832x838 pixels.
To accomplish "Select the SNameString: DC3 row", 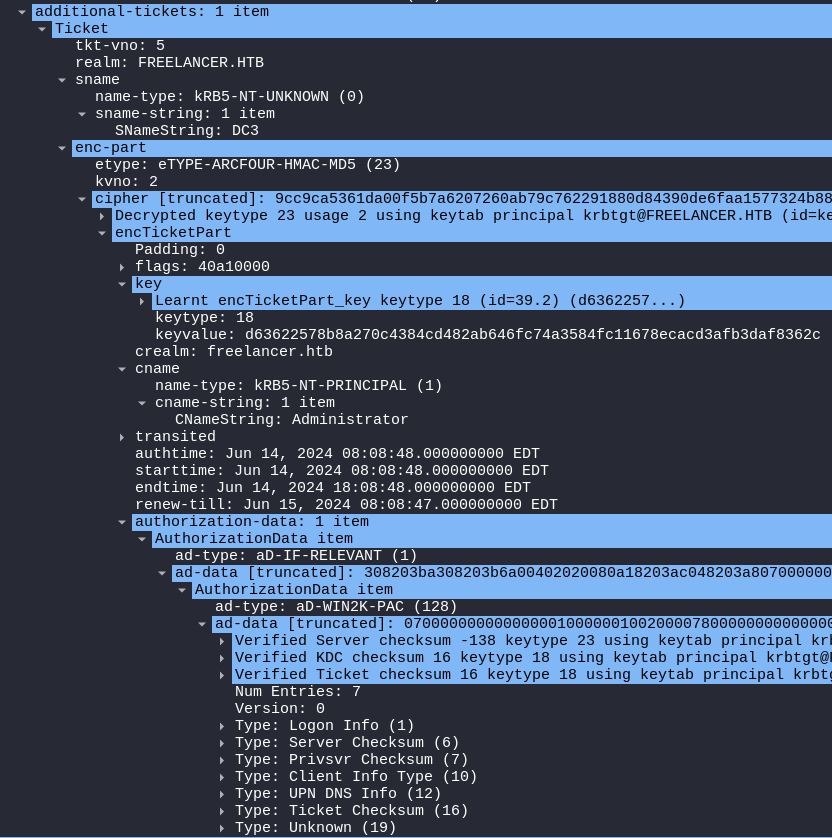I will 186,131.
